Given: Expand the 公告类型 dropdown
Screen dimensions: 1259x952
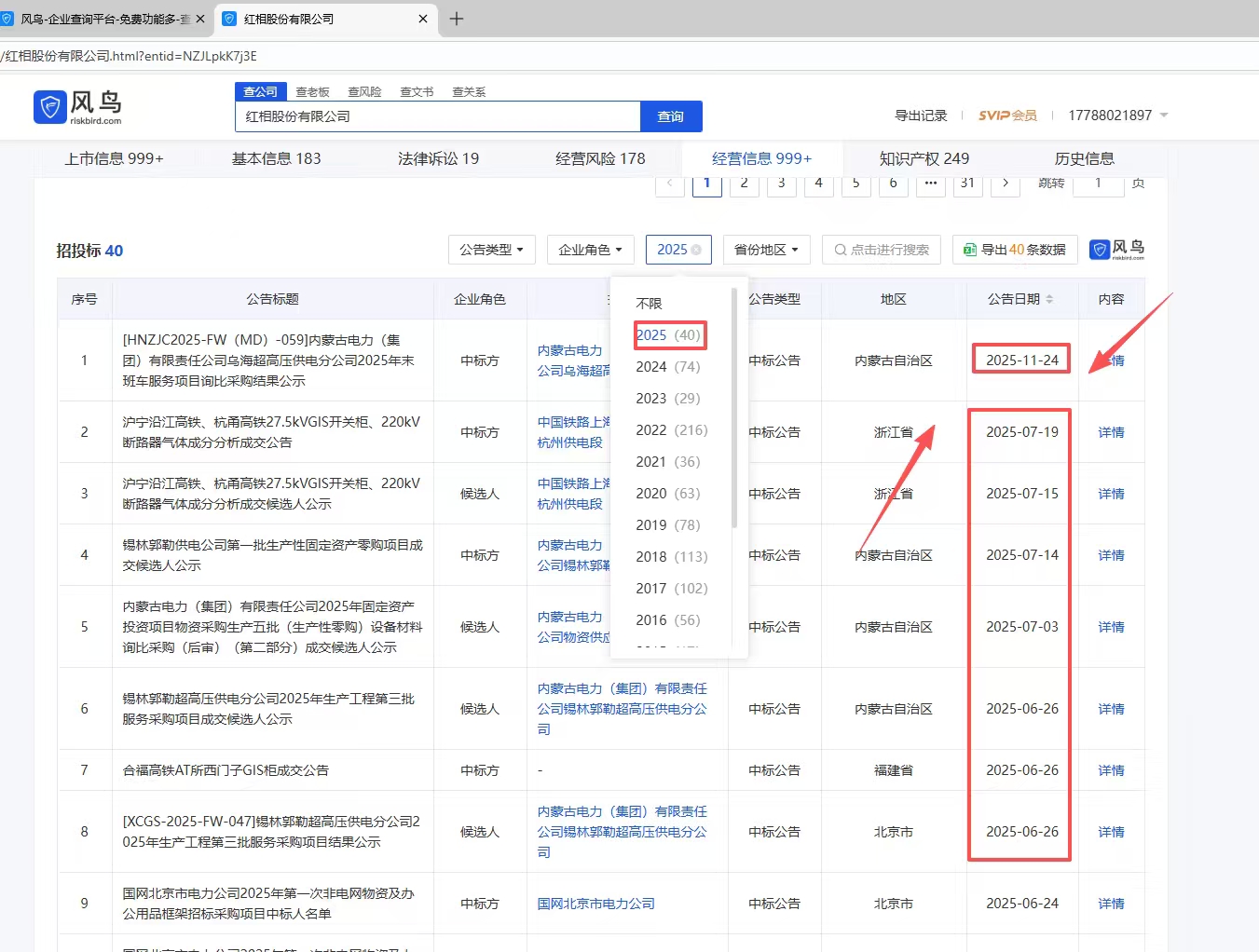Looking at the screenshot, I should (x=491, y=250).
